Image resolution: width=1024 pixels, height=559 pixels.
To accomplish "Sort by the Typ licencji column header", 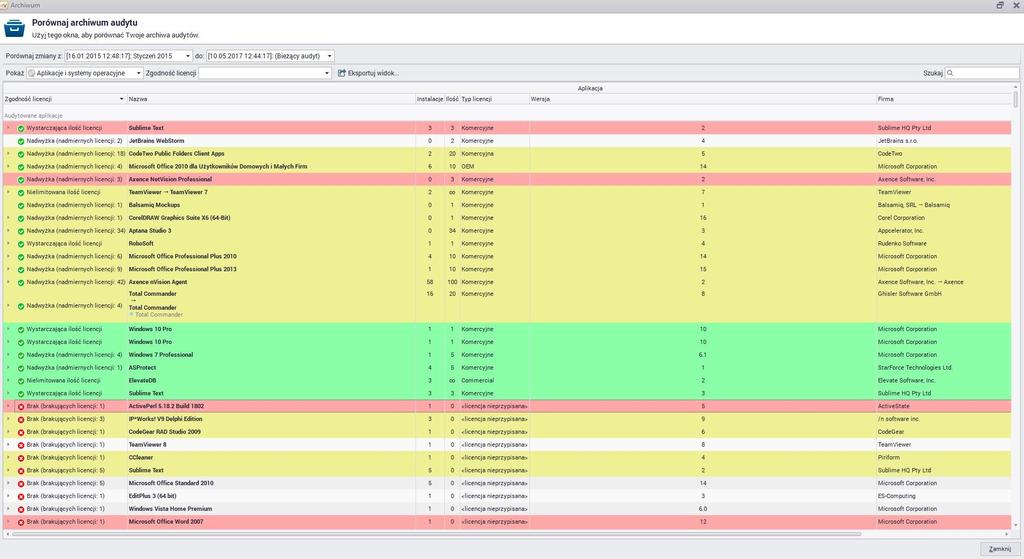I will pos(494,99).
